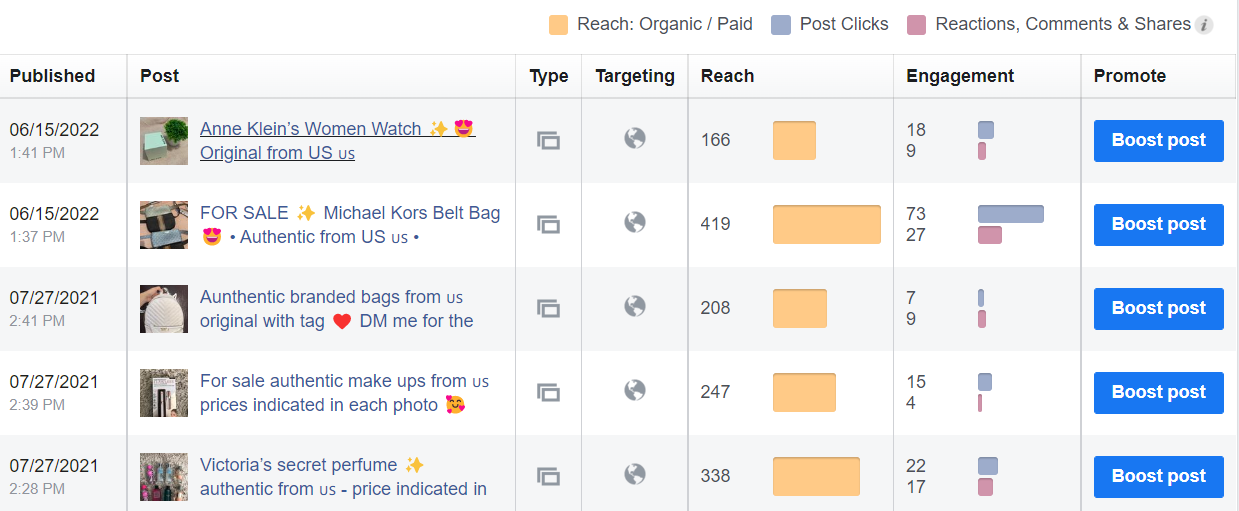Screen dimensions: 1239x511
Task: Click the album type icon for Anne Klein post
Action: click(x=548, y=140)
